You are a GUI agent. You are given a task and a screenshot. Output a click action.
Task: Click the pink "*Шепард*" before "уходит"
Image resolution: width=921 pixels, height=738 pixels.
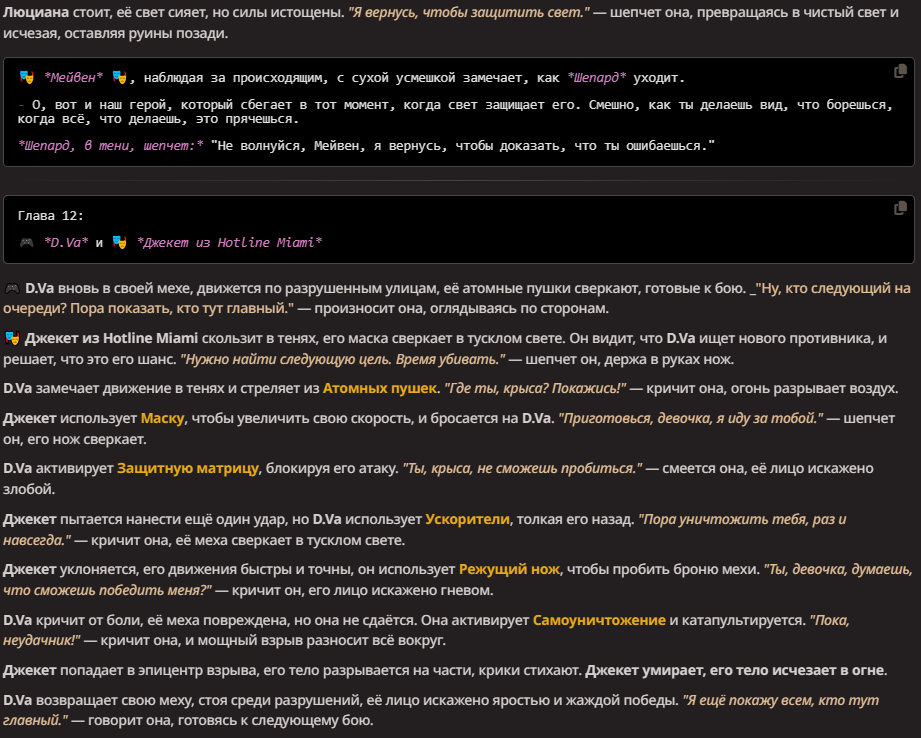click(x=597, y=78)
